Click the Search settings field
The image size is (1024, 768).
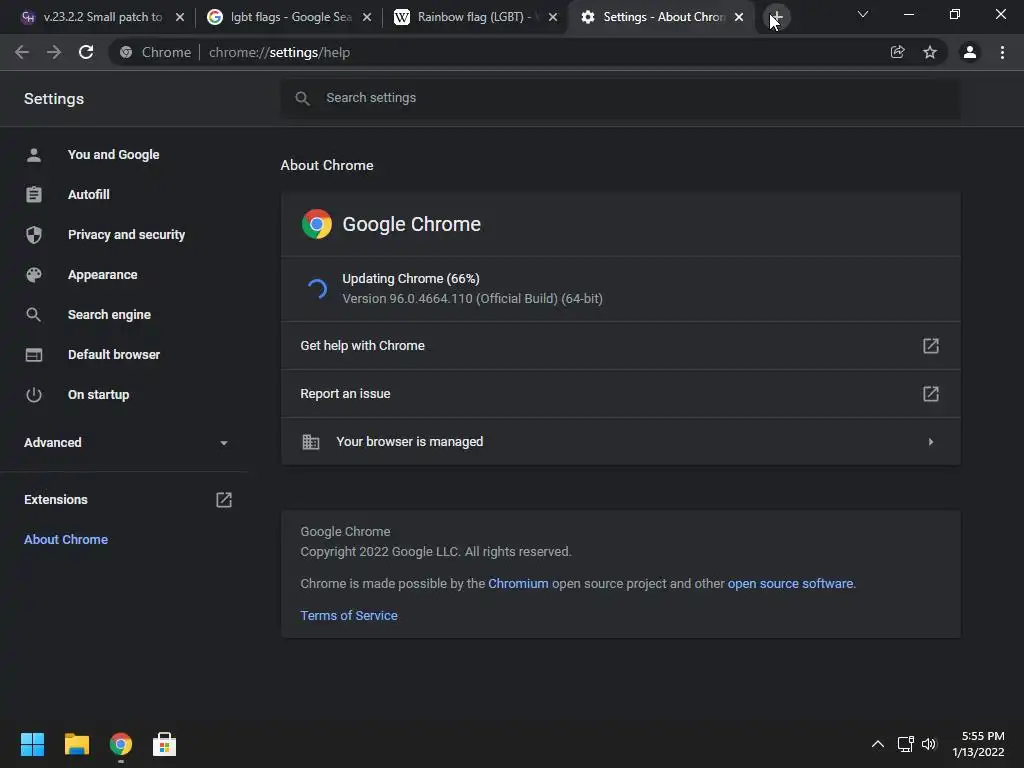pos(620,97)
